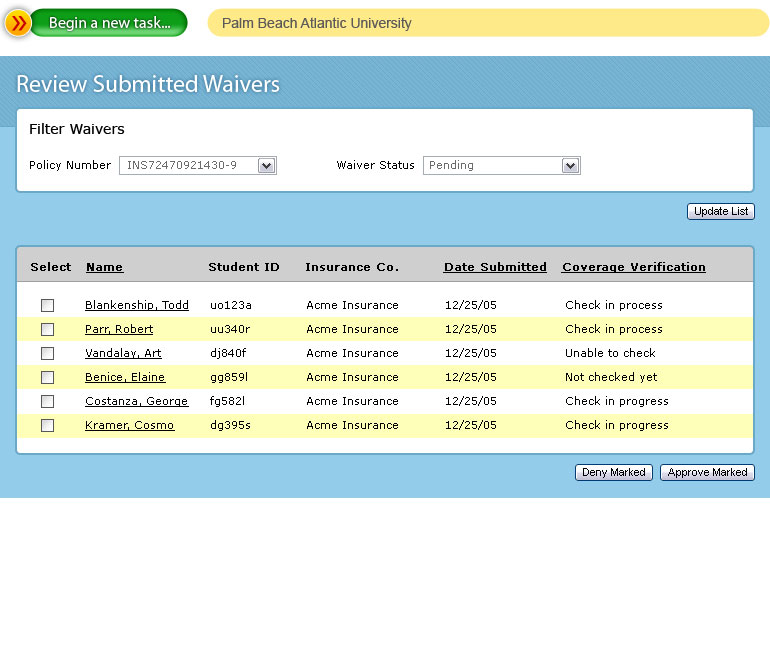The image size is (770, 651).
Task: Click the Filter Waivers heading
Action: tap(77, 129)
